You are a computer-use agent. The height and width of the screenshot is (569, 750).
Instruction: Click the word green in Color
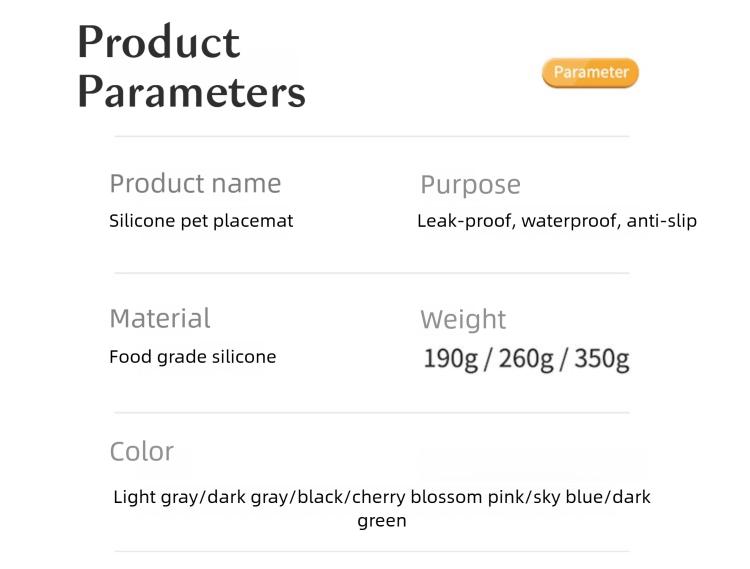[x=382, y=521]
